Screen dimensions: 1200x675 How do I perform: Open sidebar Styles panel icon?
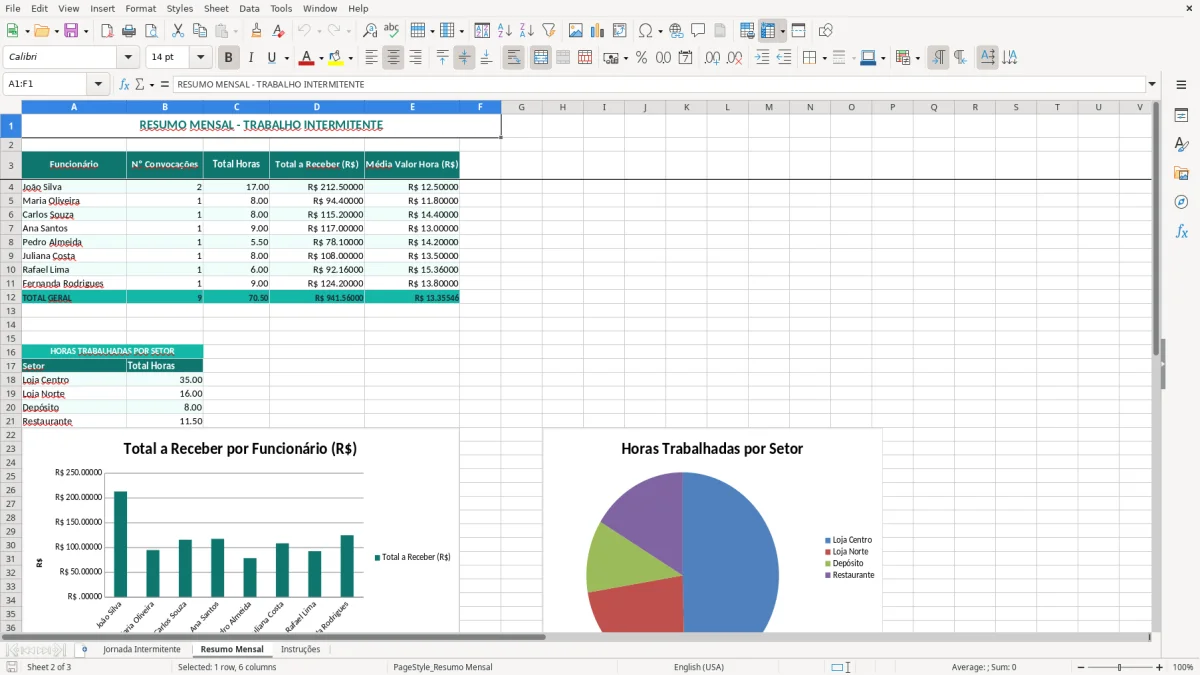(x=1181, y=144)
